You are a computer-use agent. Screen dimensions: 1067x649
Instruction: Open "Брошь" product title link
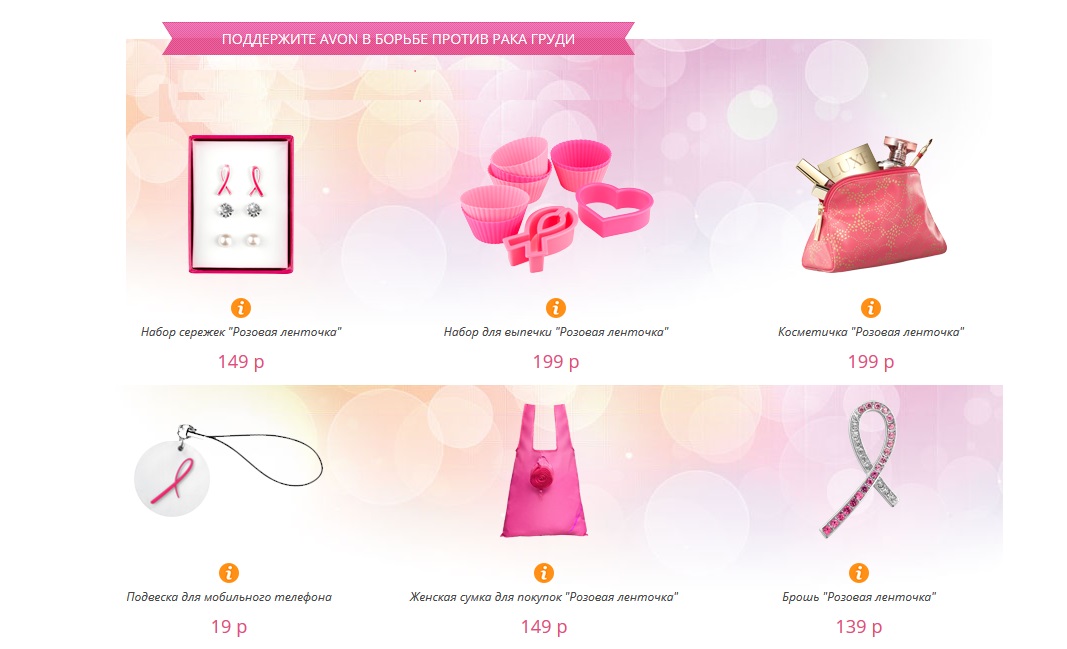(859, 597)
